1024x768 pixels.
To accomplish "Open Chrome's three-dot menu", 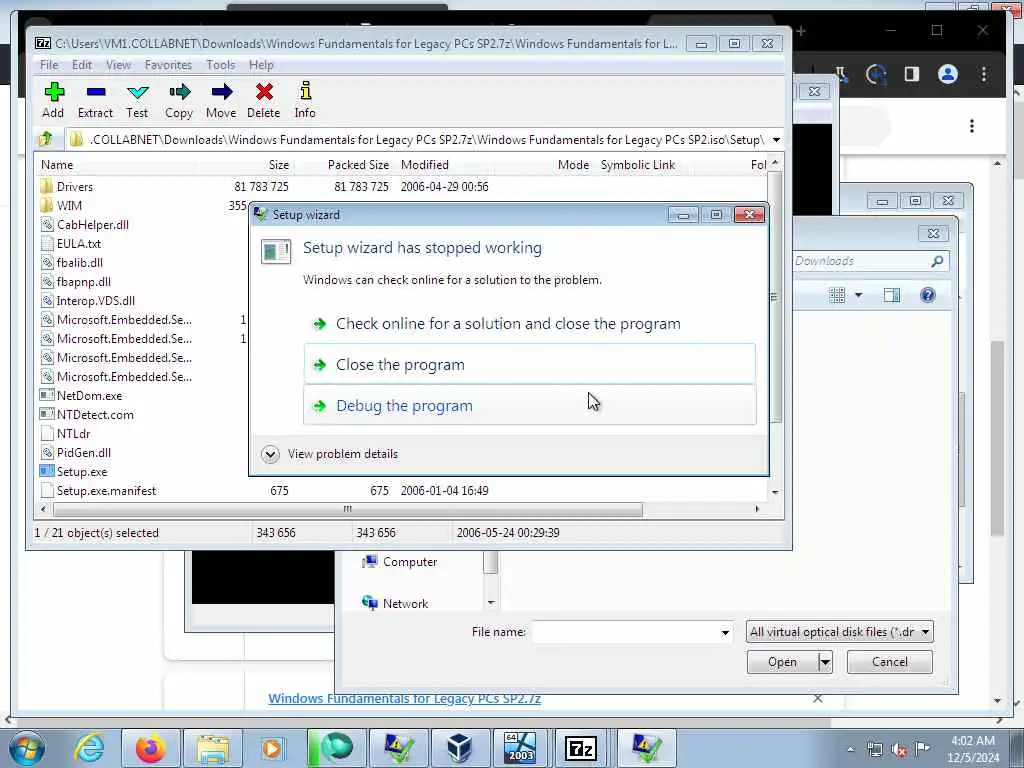I will [984, 74].
